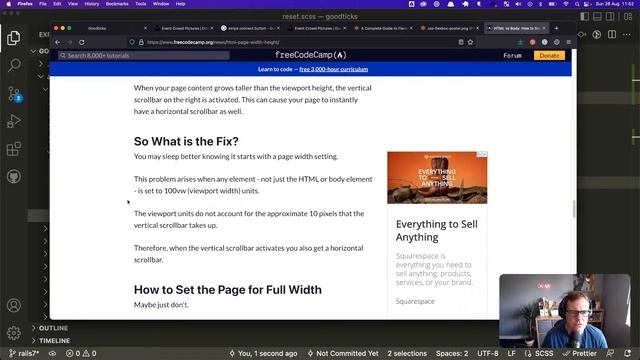The image size is (640, 360).
Task: Click macOS Spotlight search icon
Action: 577,4
